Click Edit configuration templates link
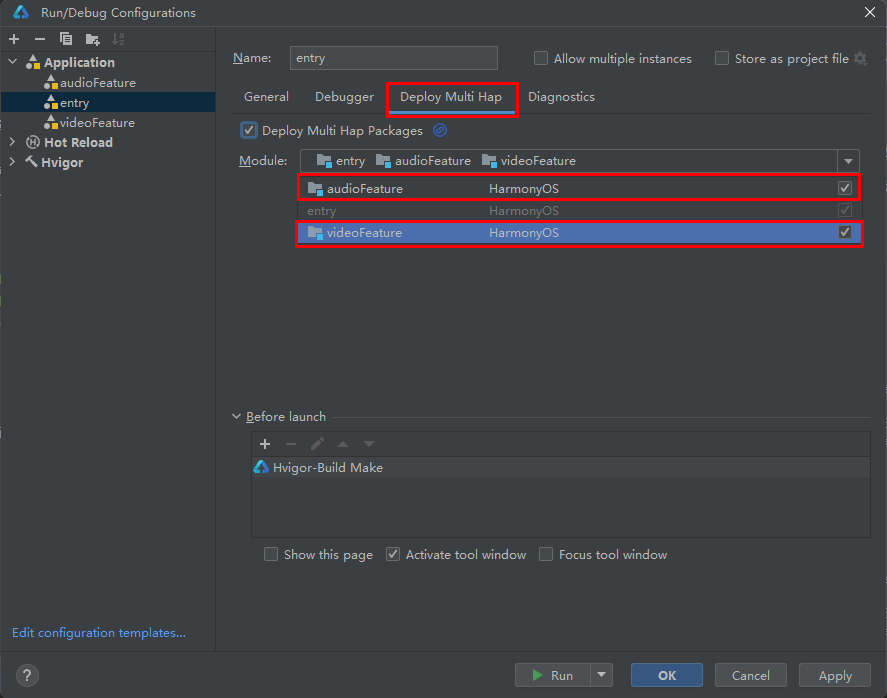 pos(98,632)
